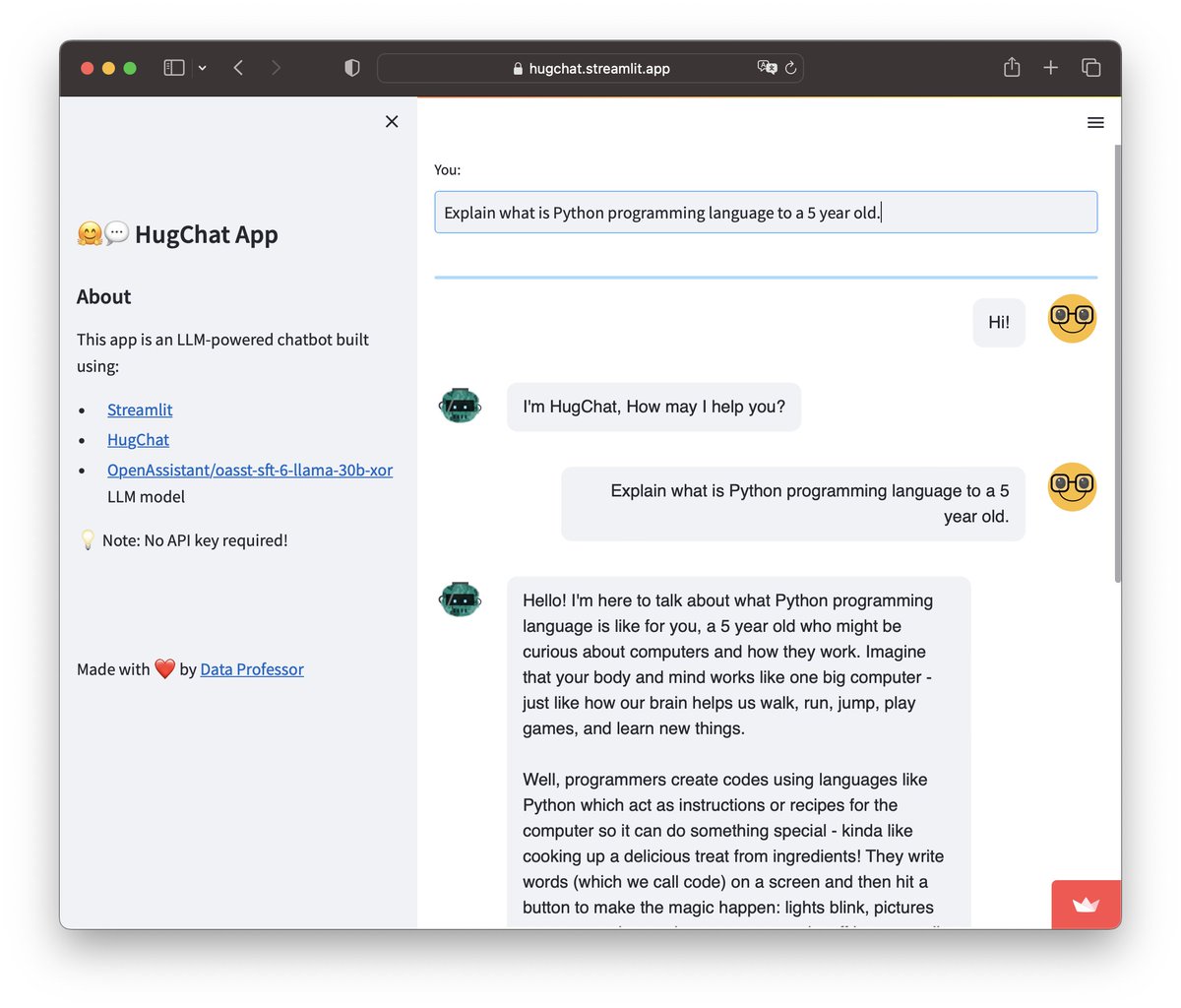Go forward with the Safari forward arrow
The height and width of the screenshot is (1008, 1181).
pyautogui.click(x=276, y=68)
